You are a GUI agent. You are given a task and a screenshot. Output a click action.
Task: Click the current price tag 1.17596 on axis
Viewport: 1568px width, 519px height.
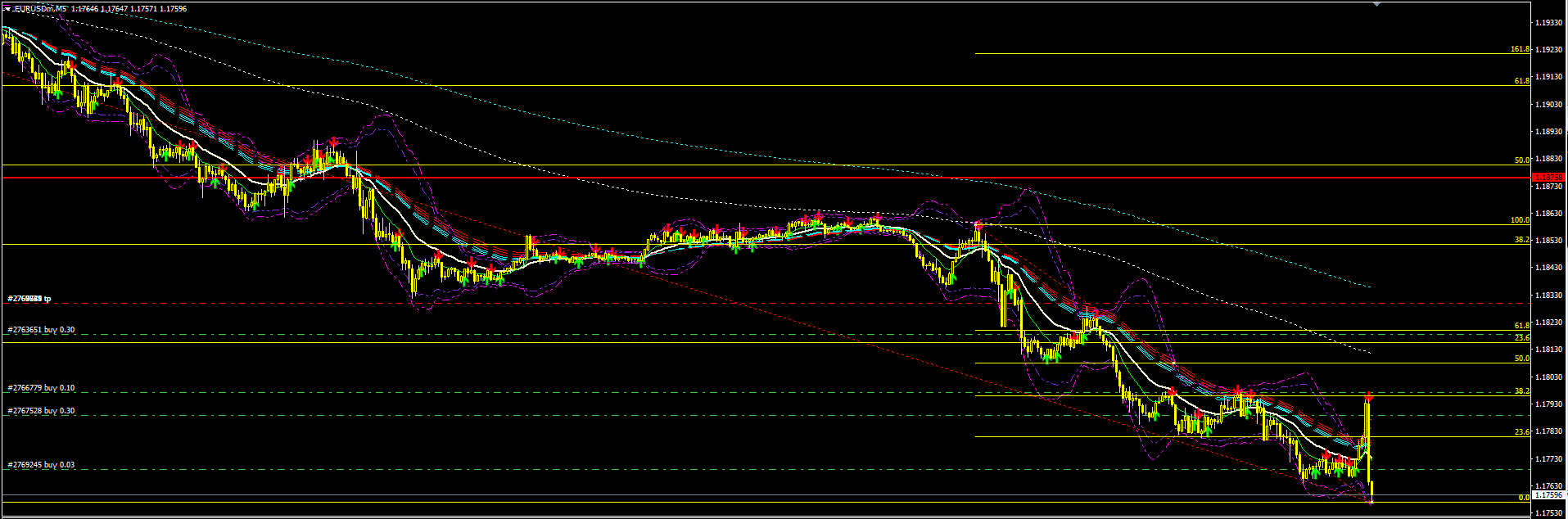point(1548,495)
